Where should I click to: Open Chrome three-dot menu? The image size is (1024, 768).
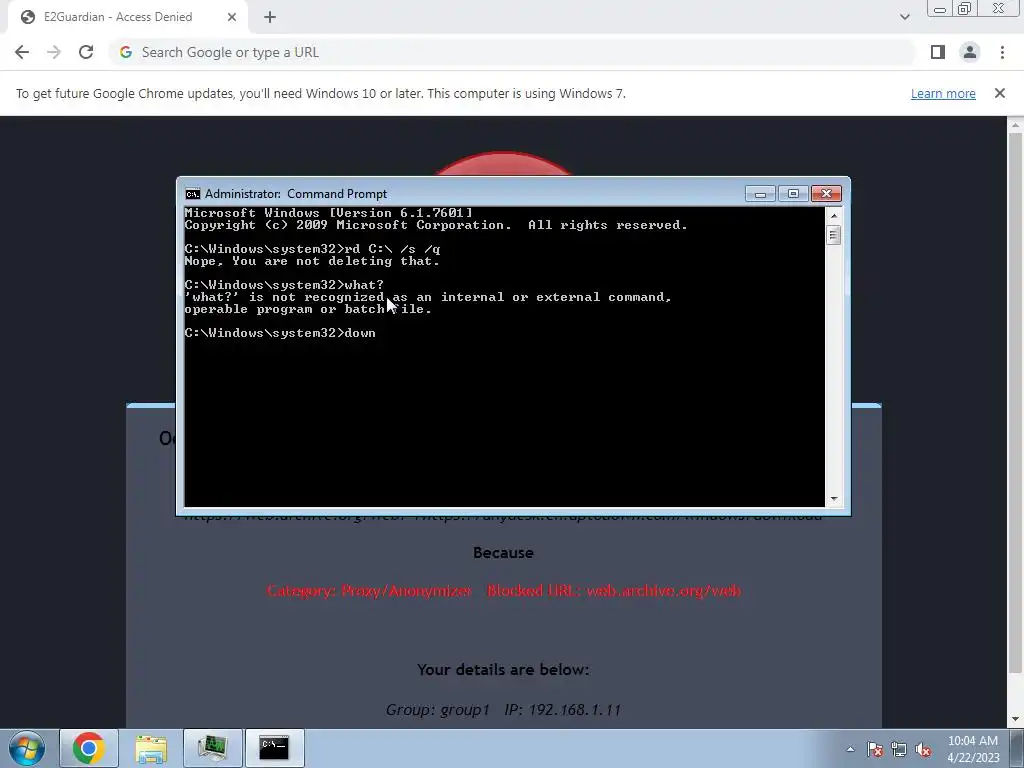(1002, 52)
